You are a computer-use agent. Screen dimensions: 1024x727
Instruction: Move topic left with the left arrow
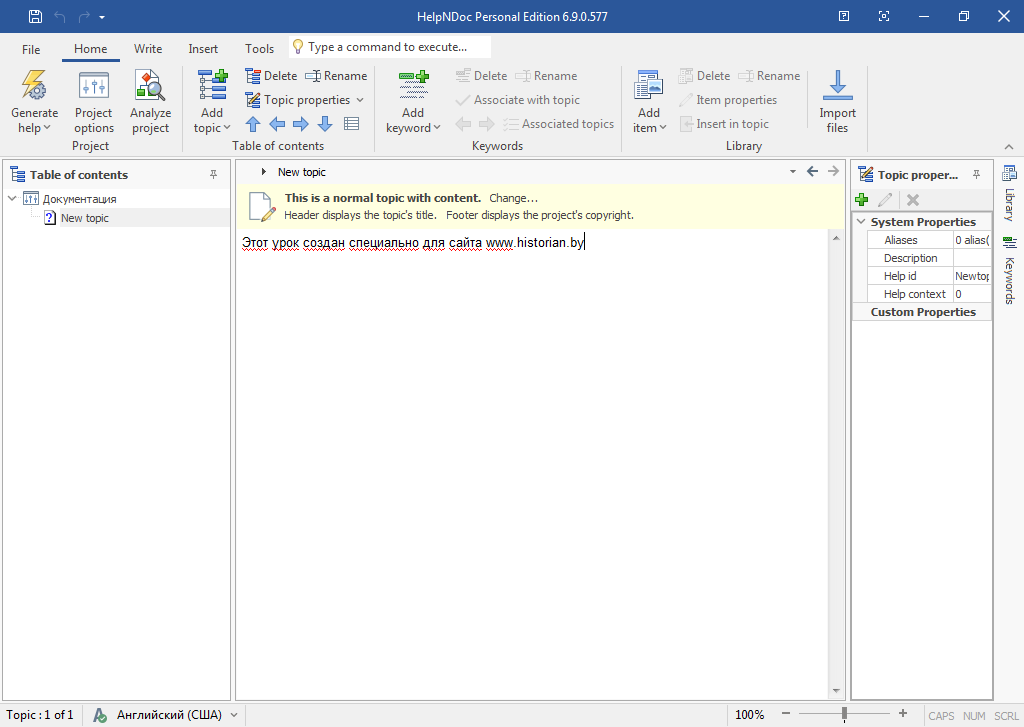(x=277, y=123)
